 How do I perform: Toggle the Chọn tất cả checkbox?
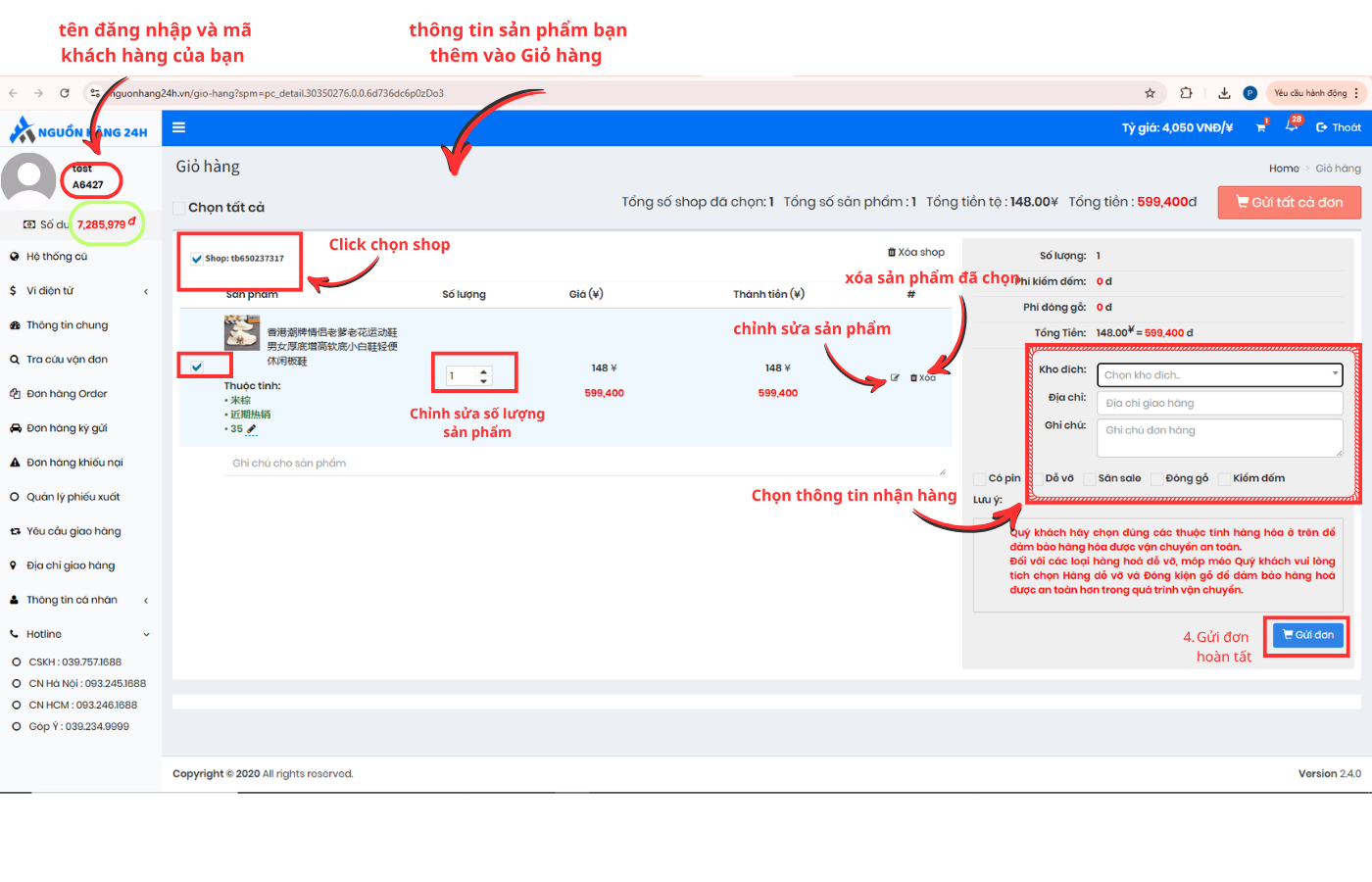coord(179,208)
